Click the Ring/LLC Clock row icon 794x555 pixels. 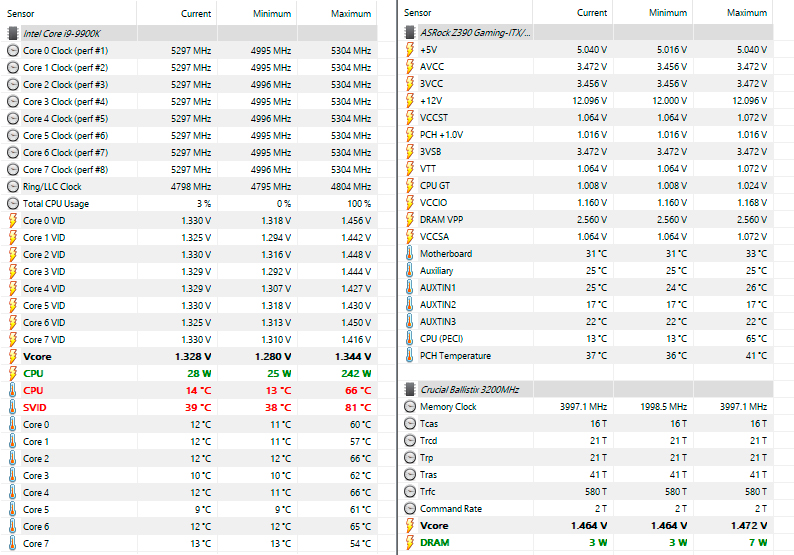coord(12,187)
